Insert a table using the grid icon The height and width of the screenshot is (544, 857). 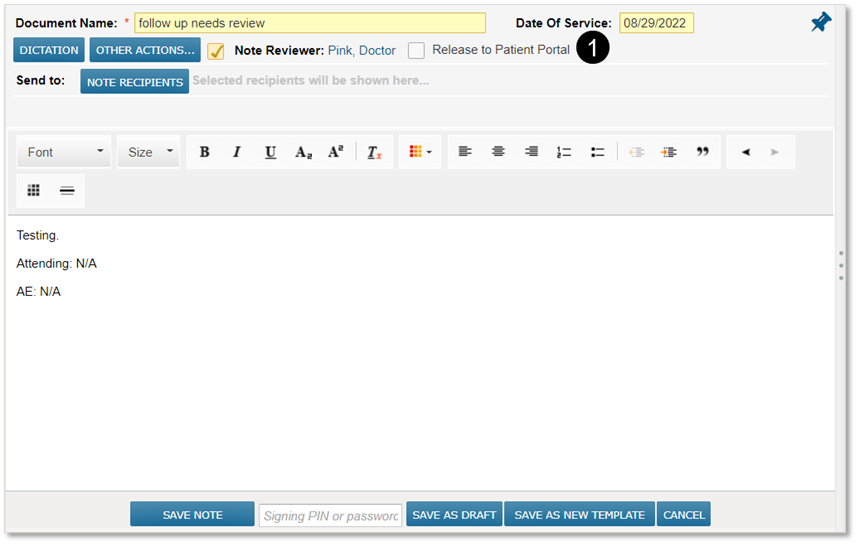pos(34,190)
